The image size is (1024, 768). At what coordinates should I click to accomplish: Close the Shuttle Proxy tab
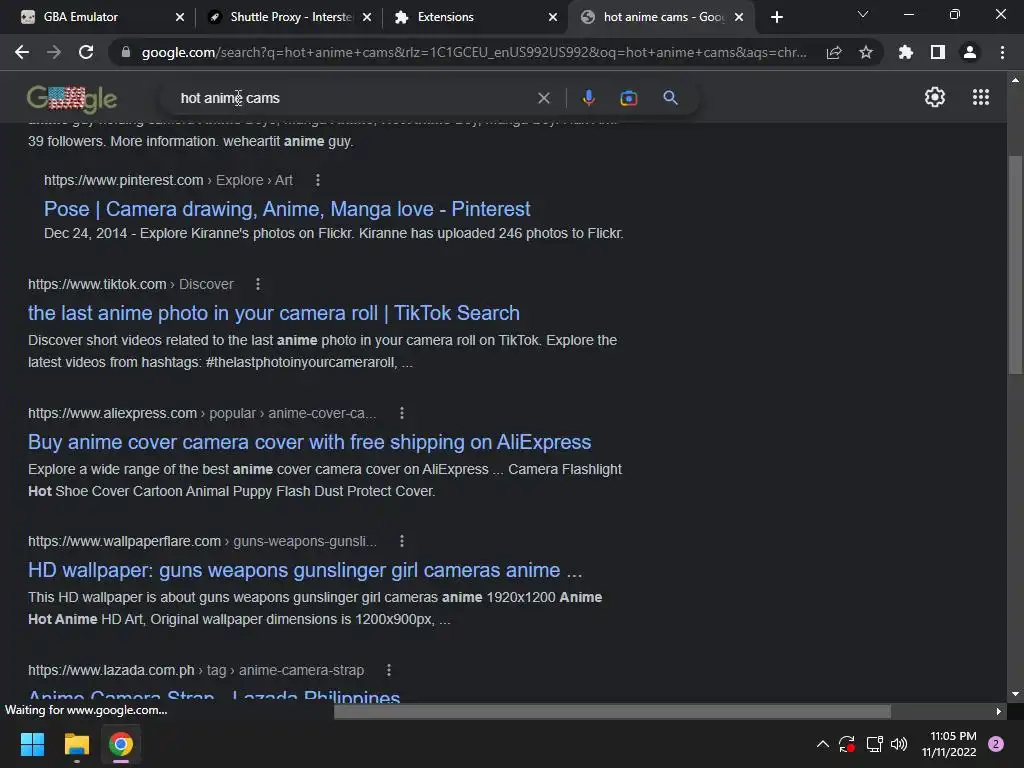coord(367,17)
